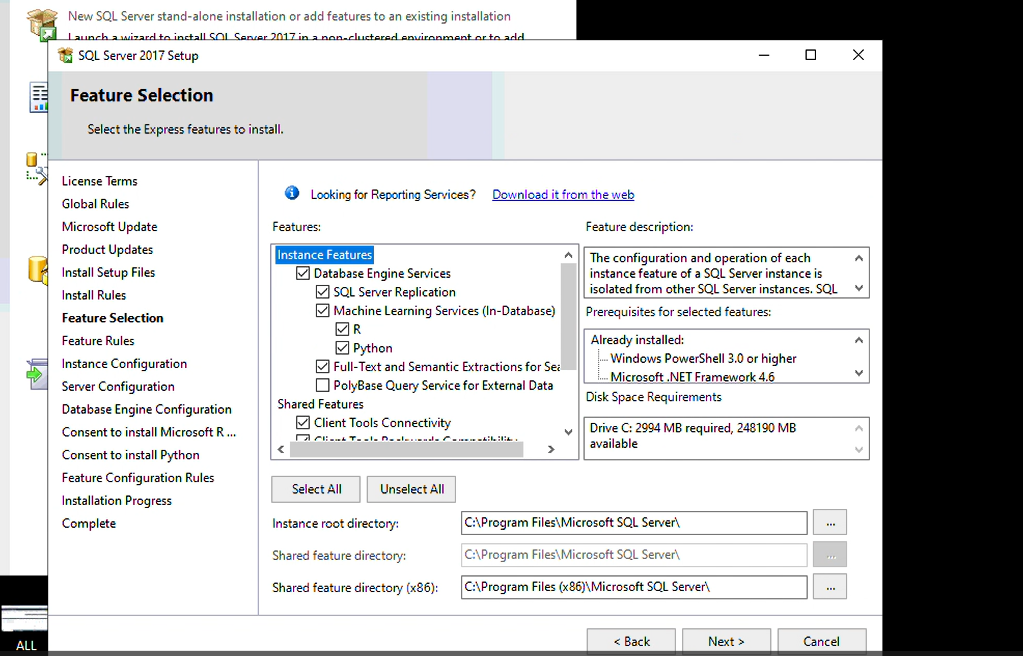1023x656 pixels.
Task: Click the Features list horizontal scrollbar thumb
Action: (x=406, y=449)
